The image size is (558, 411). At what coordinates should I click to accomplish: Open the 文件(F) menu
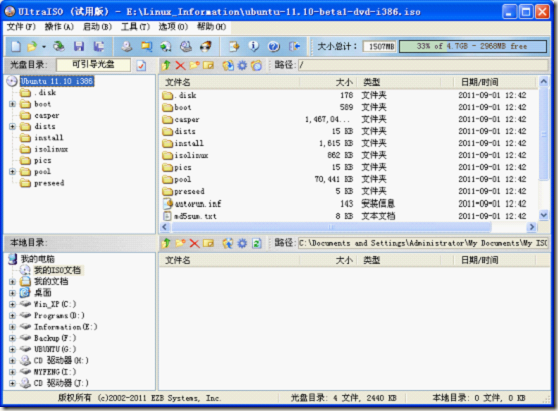pos(21,27)
